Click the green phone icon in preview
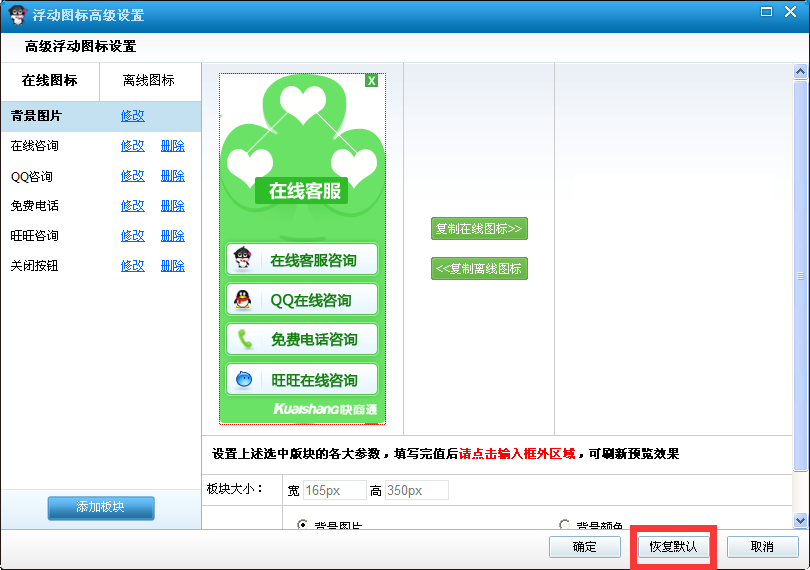The width and height of the screenshot is (810, 570). 243,340
